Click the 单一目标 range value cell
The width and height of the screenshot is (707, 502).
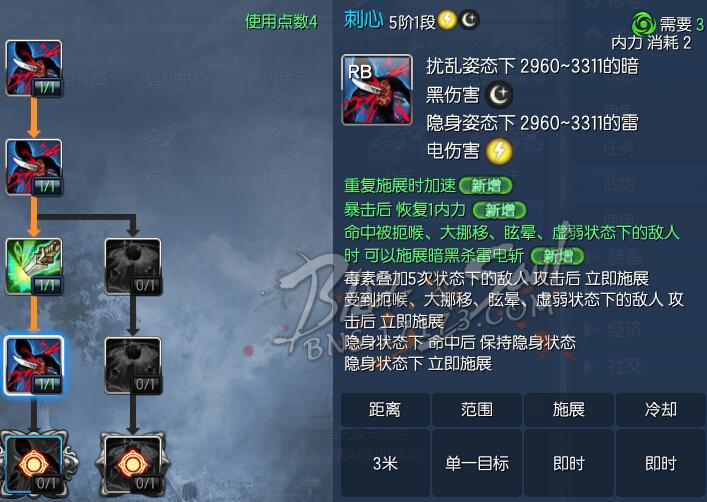(477, 463)
